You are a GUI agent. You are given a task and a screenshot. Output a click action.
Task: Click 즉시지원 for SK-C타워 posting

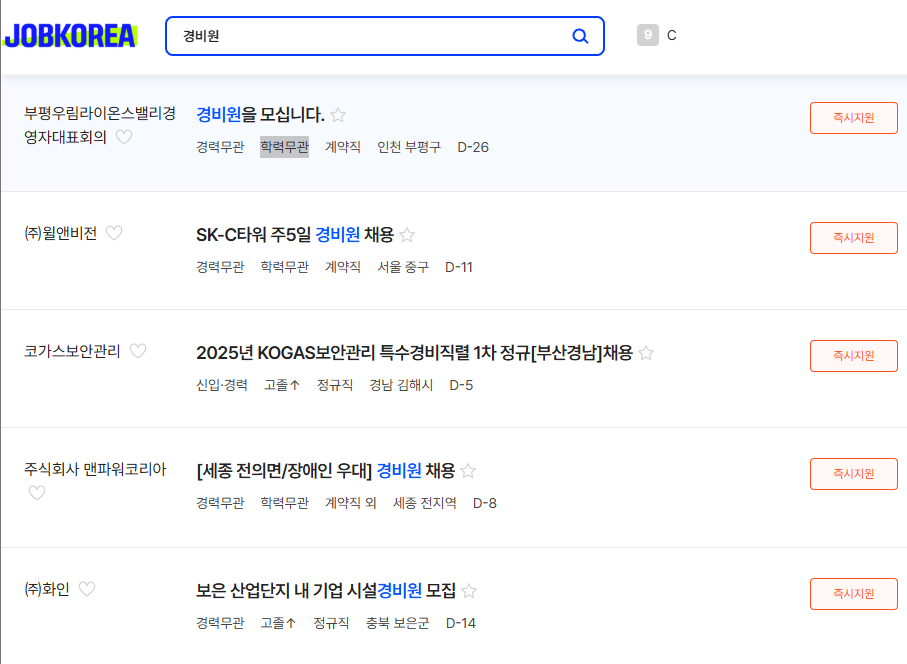[x=854, y=238]
